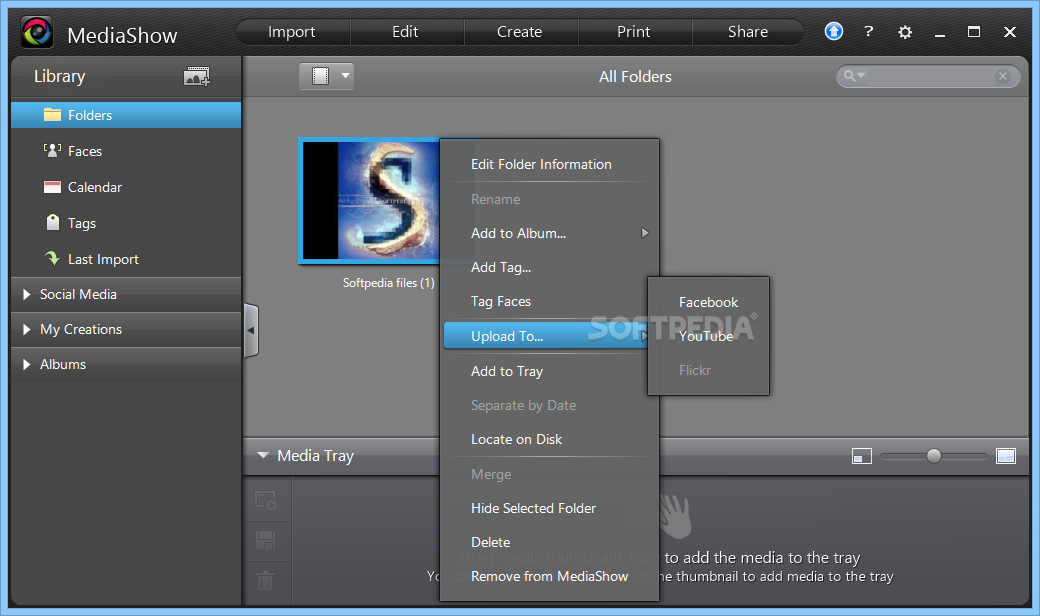Upload to Facebook from submenu
This screenshot has width=1040, height=616.
[708, 302]
